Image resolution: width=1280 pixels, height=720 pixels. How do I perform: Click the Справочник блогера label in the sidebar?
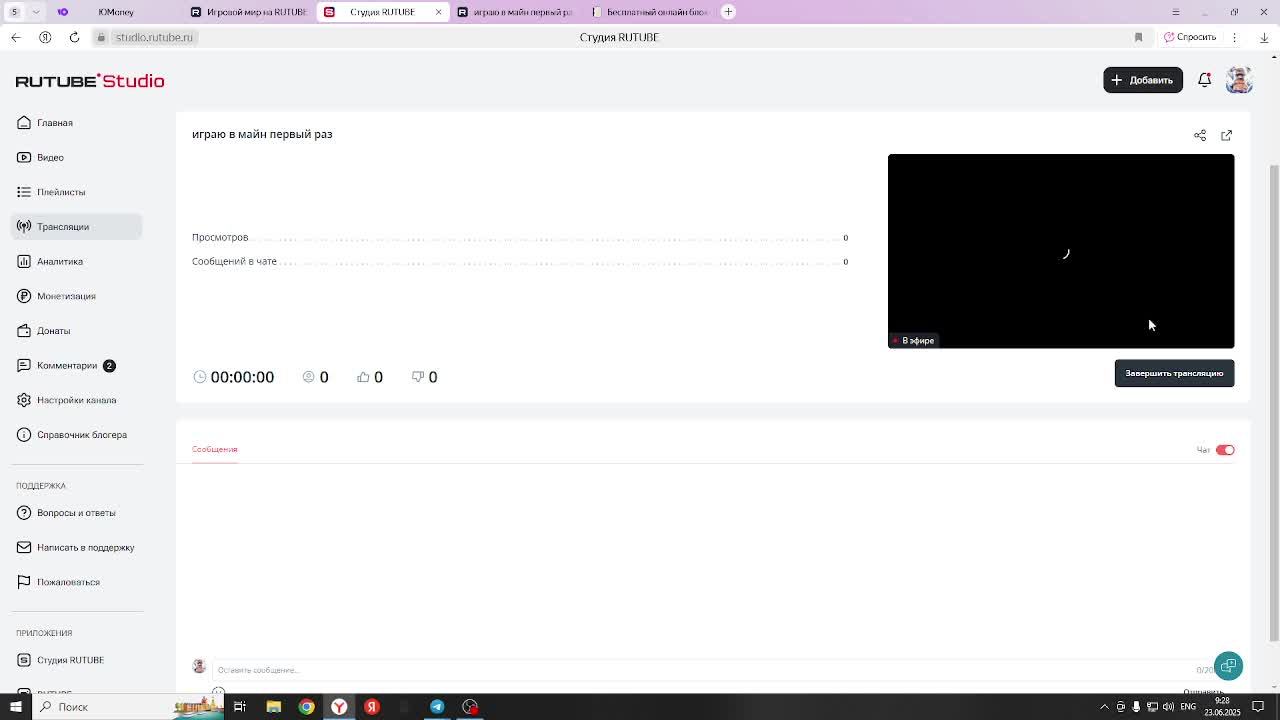[x=82, y=435]
